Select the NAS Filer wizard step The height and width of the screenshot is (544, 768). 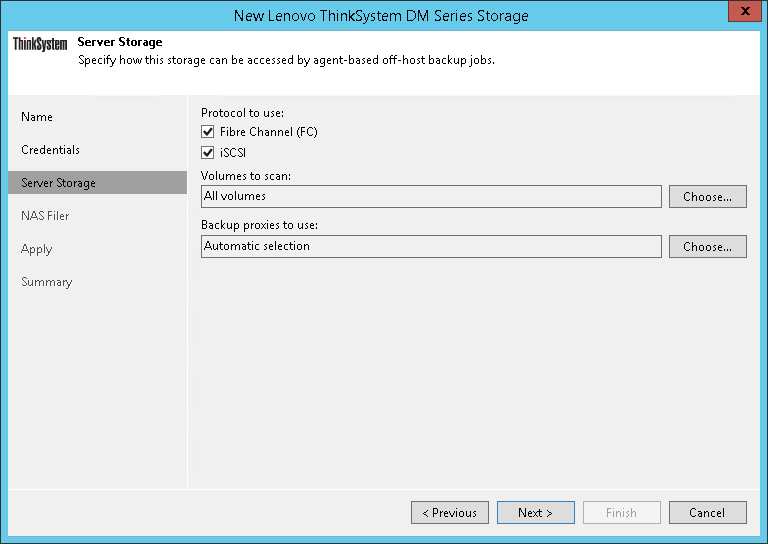point(45,215)
